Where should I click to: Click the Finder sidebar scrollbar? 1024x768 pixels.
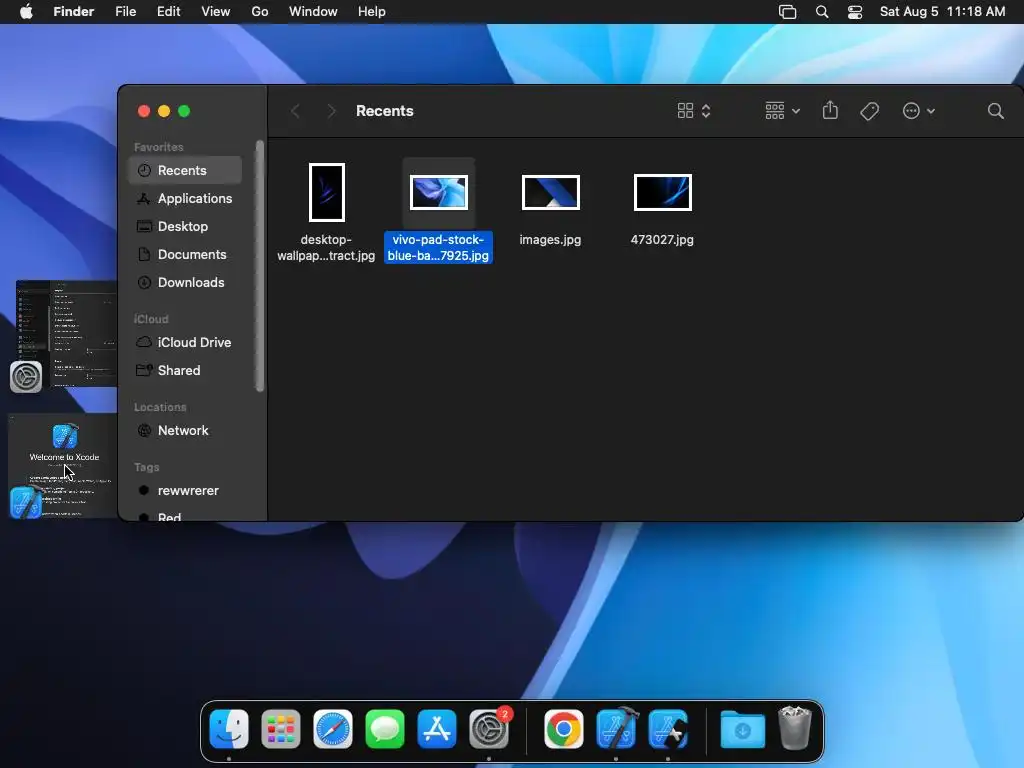(260, 266)
